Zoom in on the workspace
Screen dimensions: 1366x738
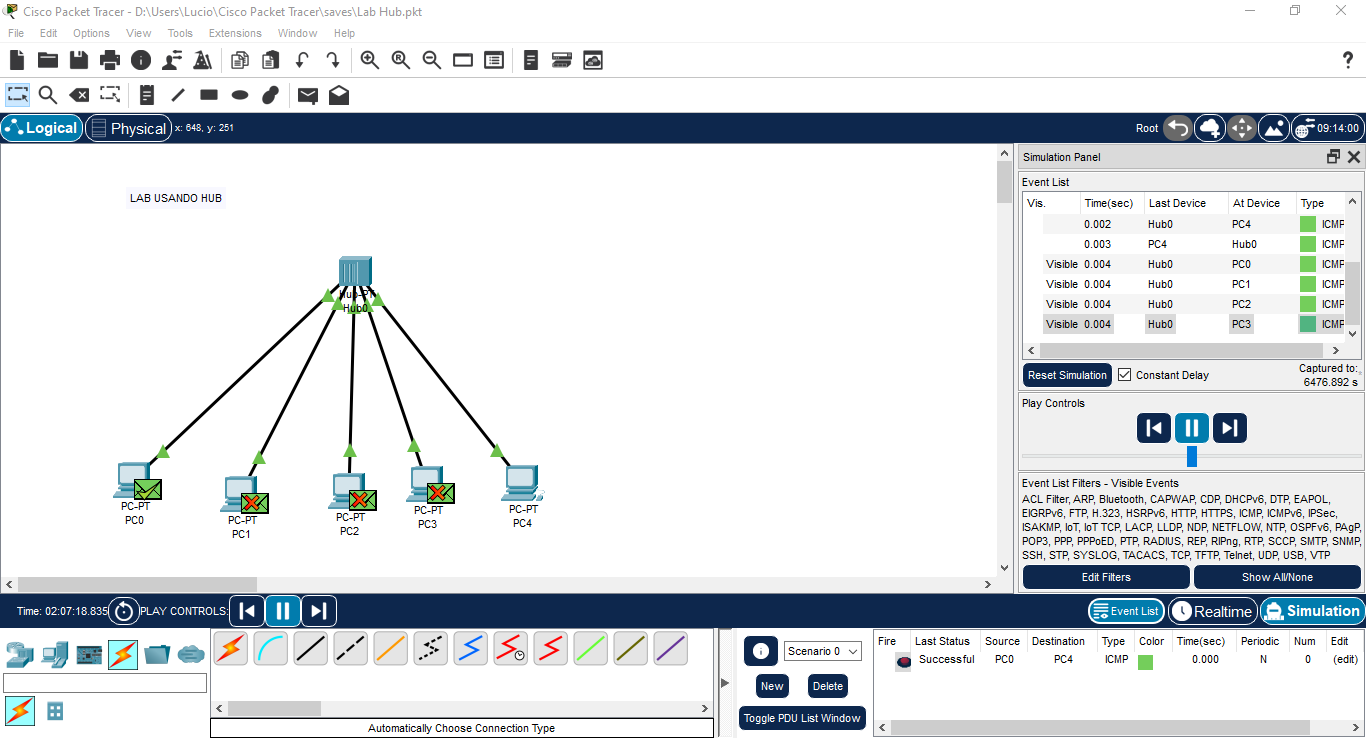click(x=370, y=60)
